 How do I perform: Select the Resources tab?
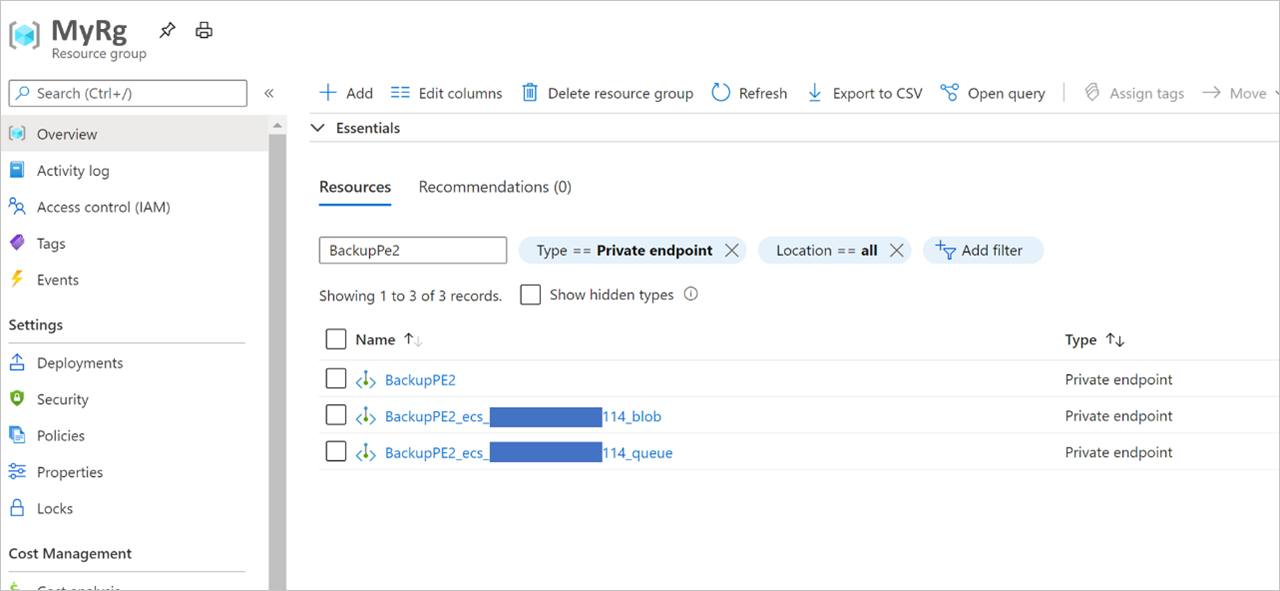355,187
